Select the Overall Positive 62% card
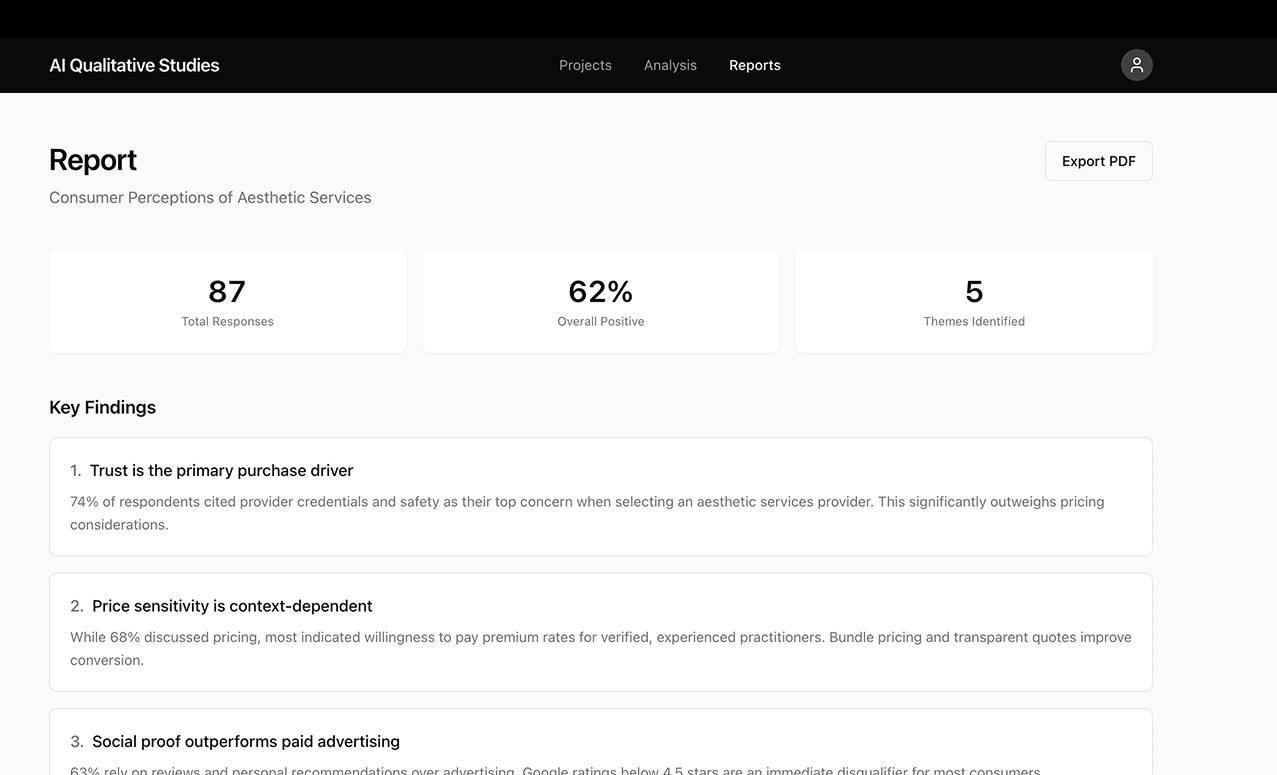This screenshot has height=775, width=1277. coord(601,301)
